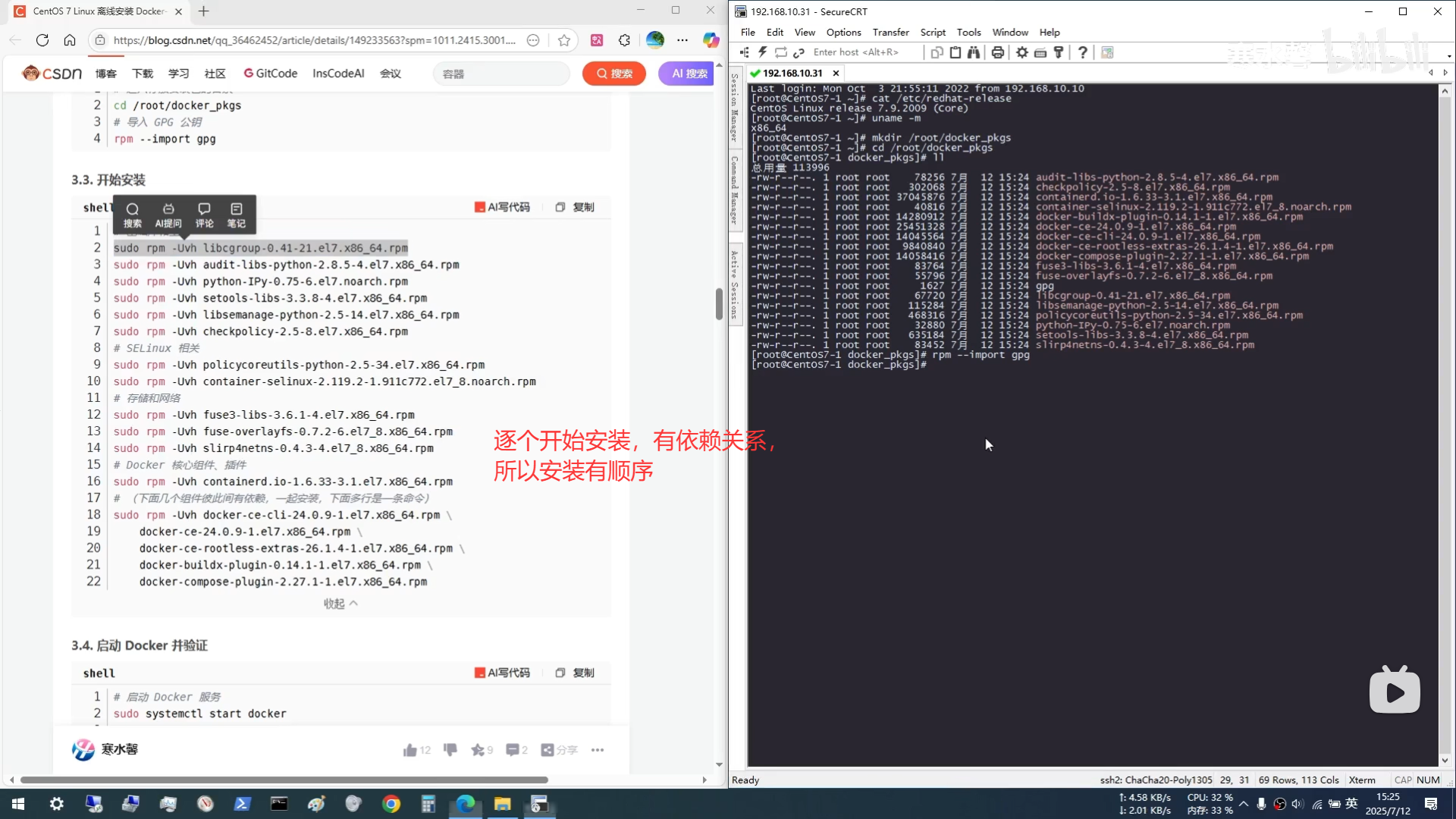Click SecureCRT Quick Connect lightning icon
Image resolution: width=1456 pixels, height=819 pixels.
[762, 52]
